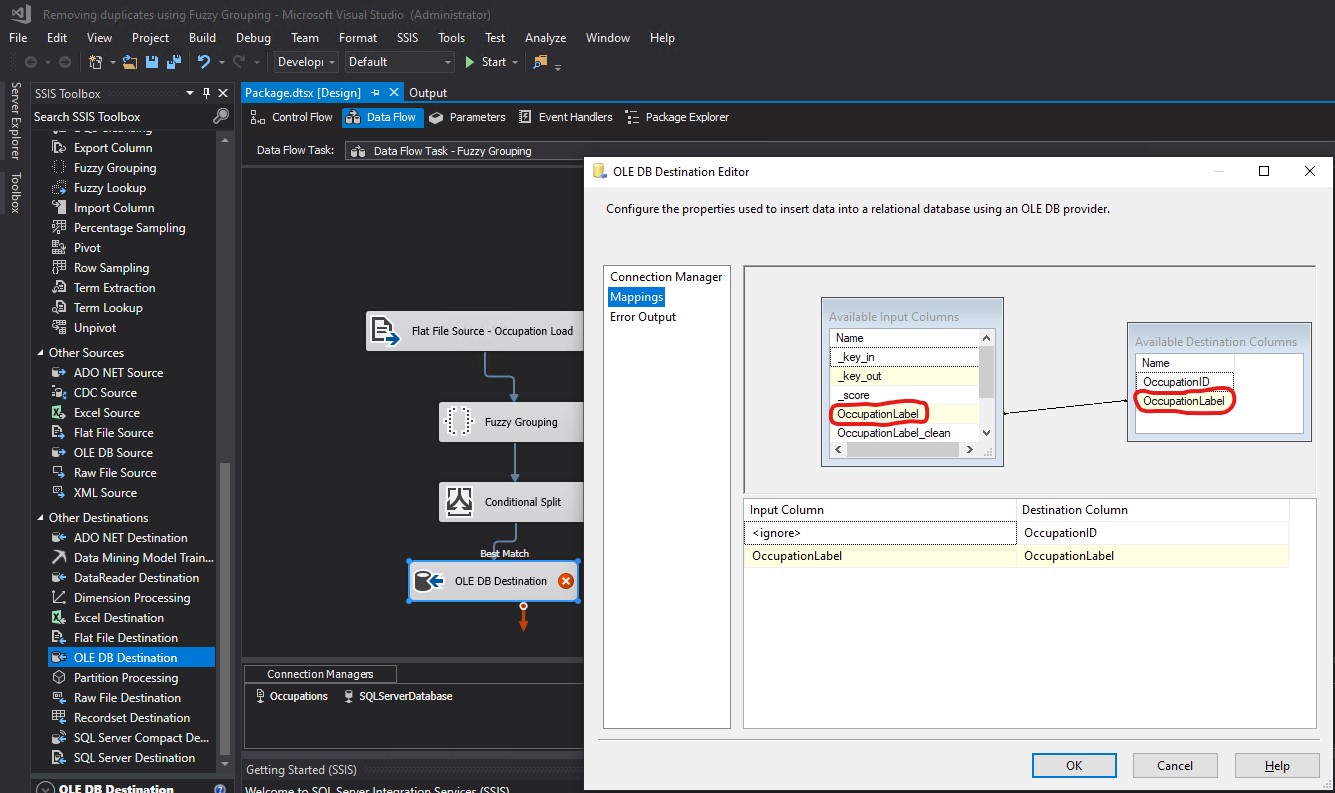The image size is (1335, 793).
Task: Click the Available Input Columns horizontal scrollbar
Action: pos(905,450)
